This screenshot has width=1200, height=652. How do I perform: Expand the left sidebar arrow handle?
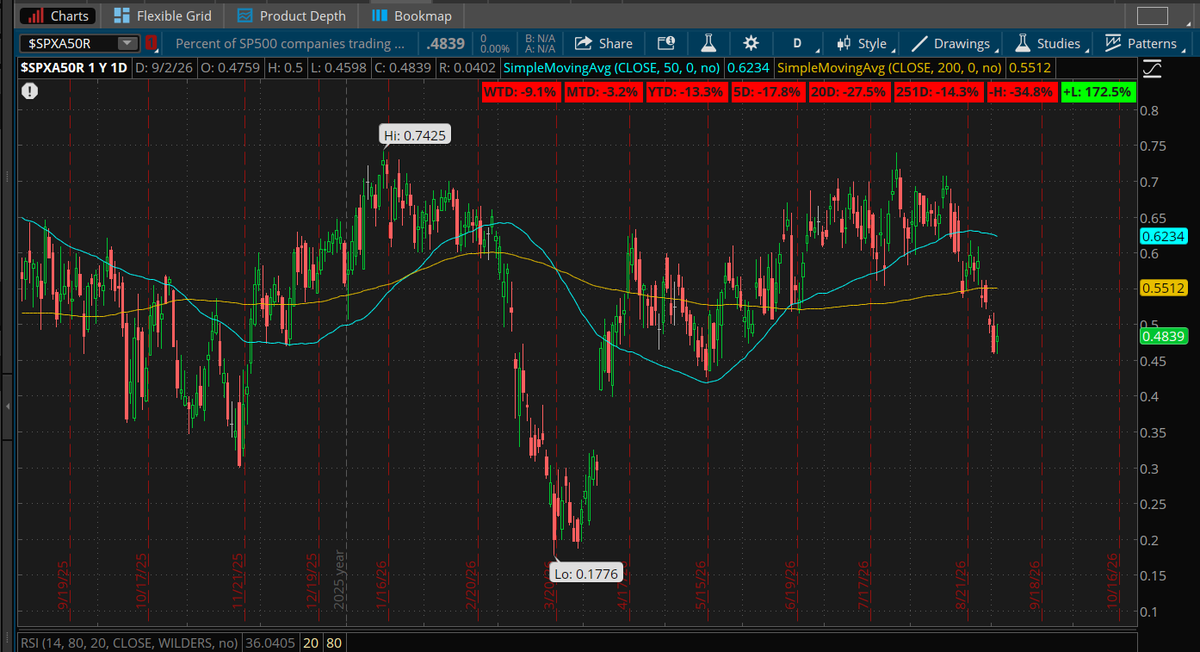coord(6,406)
